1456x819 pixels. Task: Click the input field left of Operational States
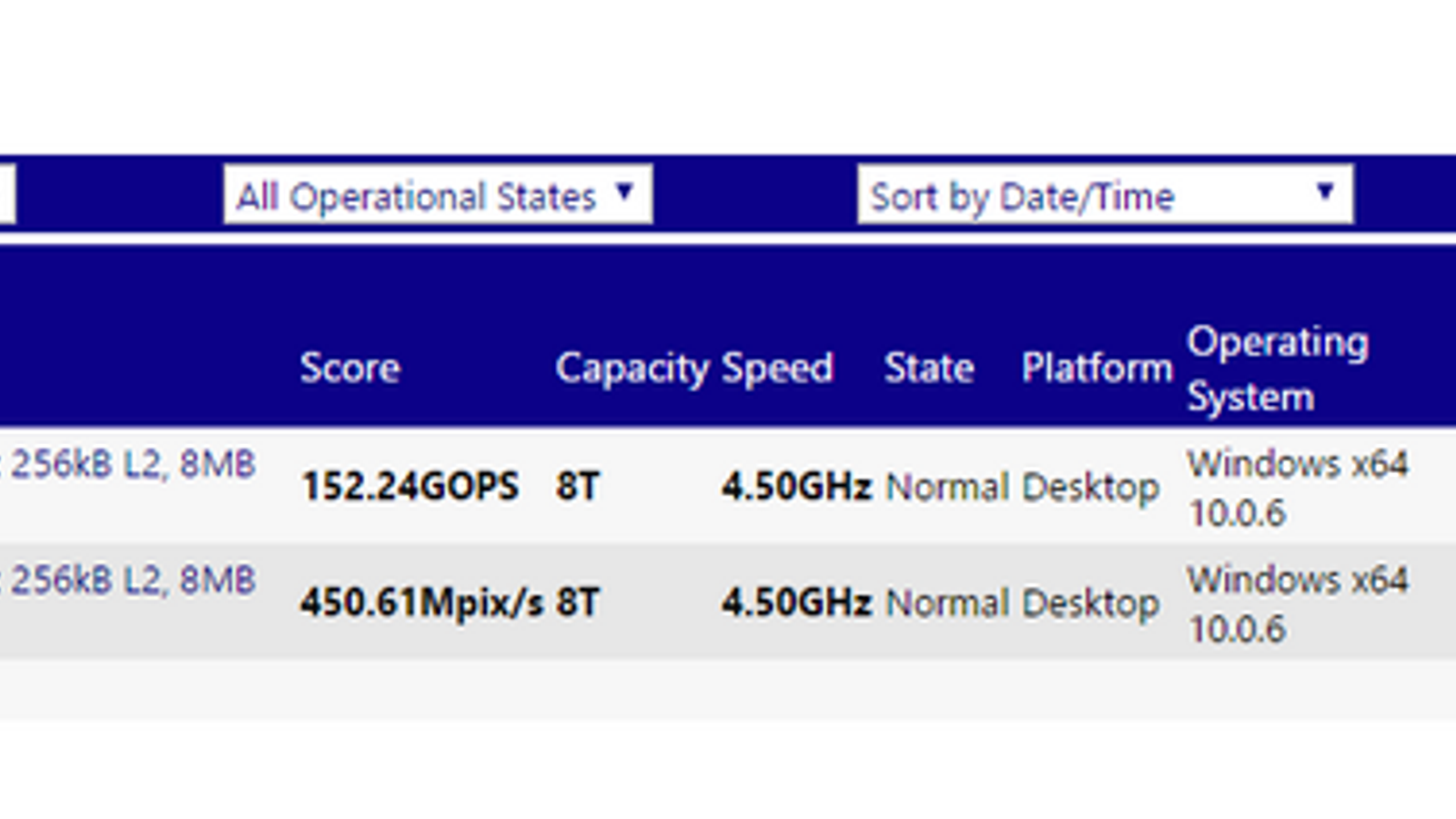coord(6,195)
